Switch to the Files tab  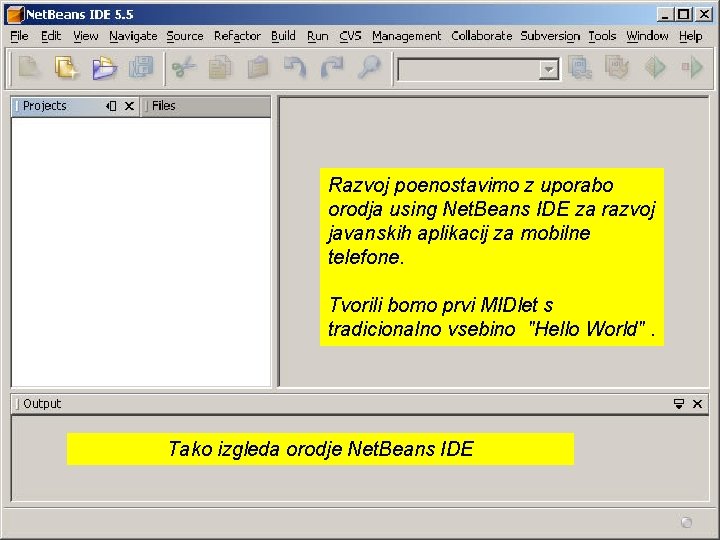click(x=163, y=106)
